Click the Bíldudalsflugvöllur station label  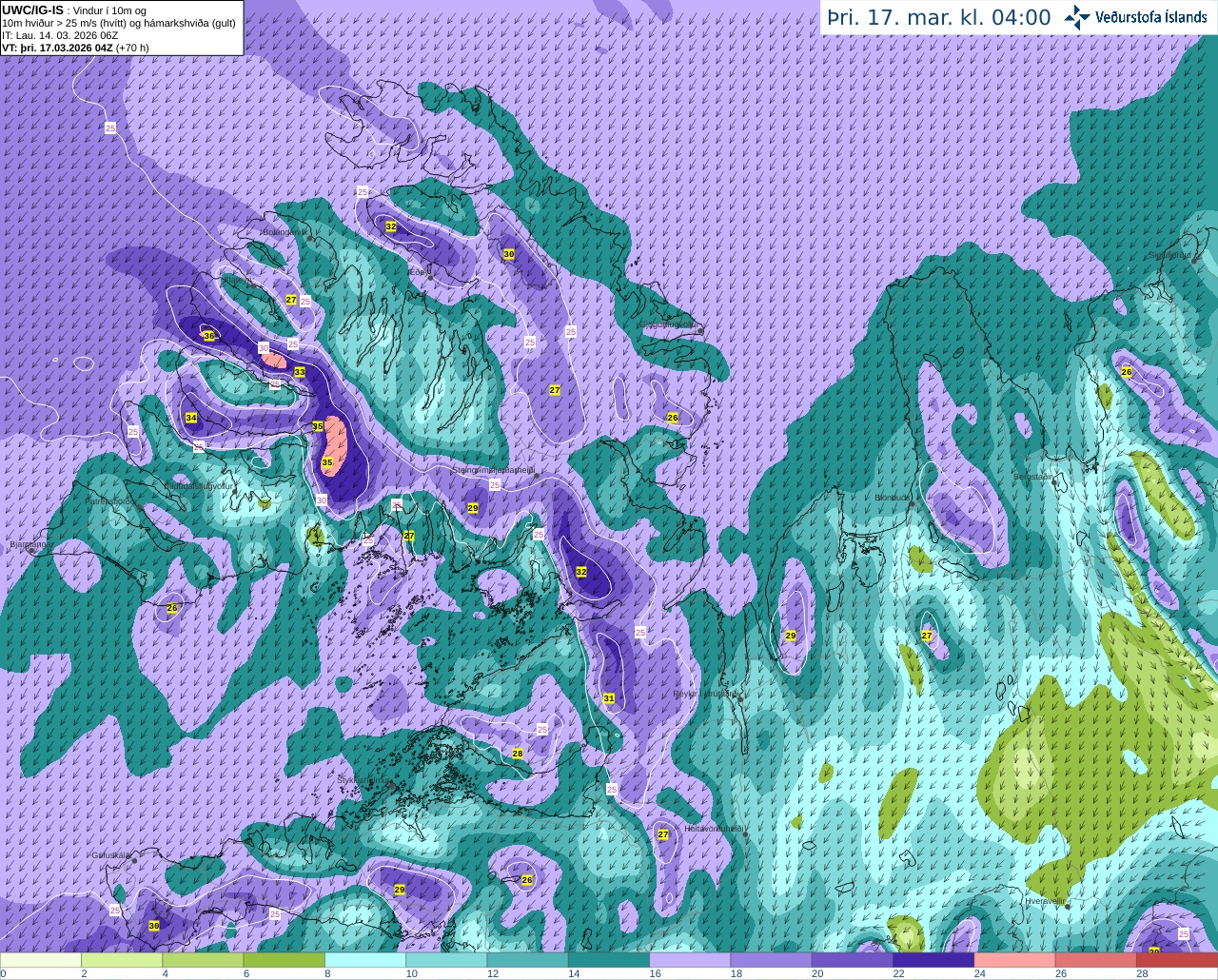[199, 485]
